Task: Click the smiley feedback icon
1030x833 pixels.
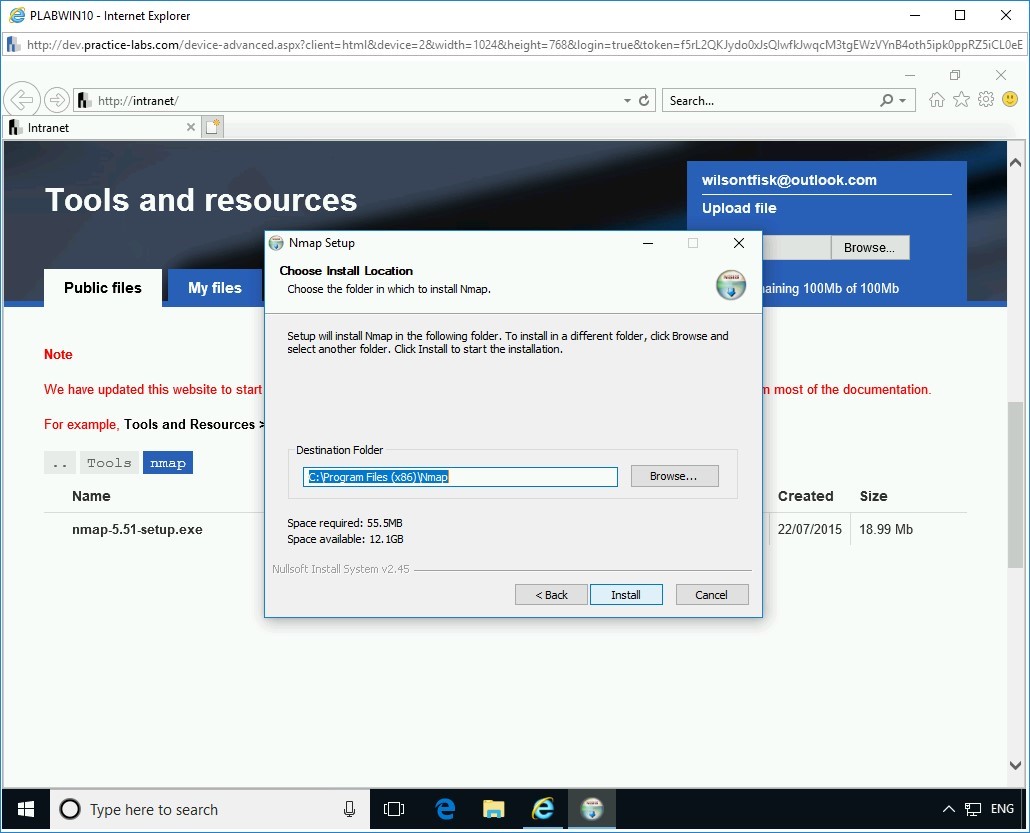Action: click(1010, 99)
